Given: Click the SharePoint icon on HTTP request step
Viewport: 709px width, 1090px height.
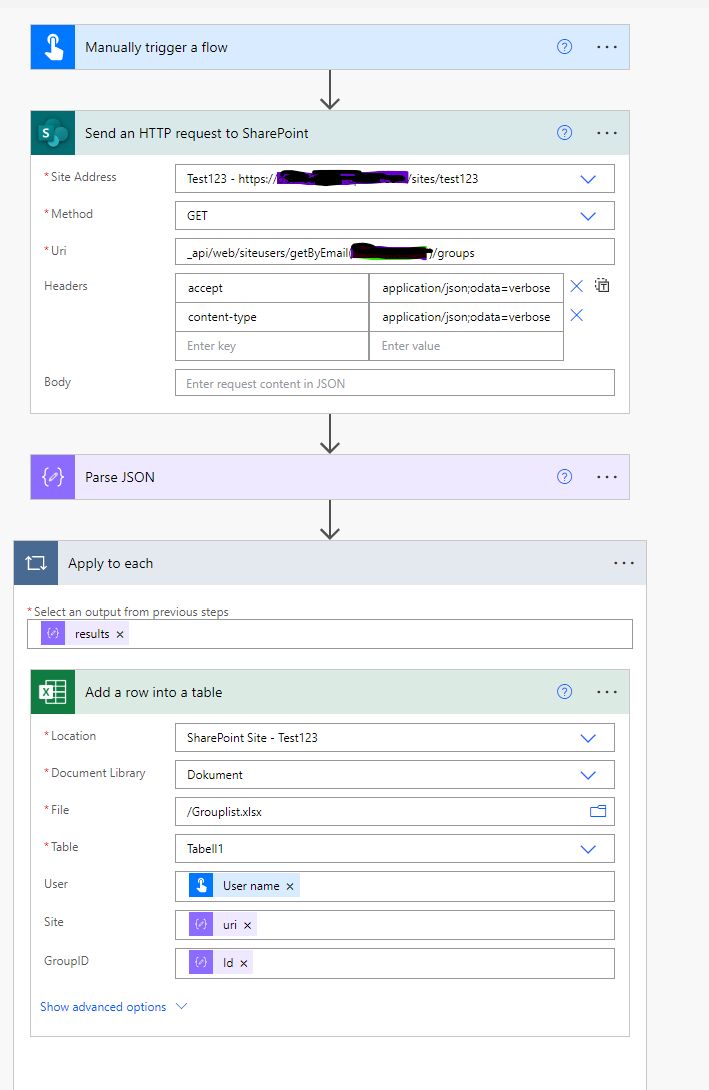Looking at the screenshot, I should click(x=53, y=133).
